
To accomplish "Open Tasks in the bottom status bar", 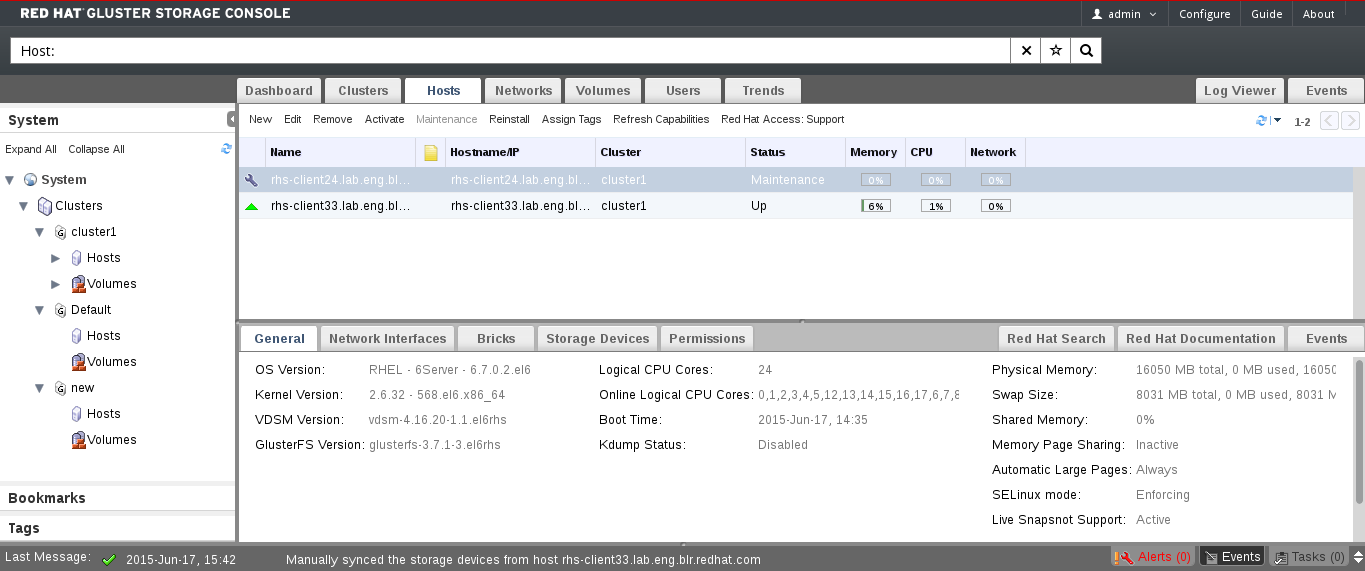I will [x=1307, y=557].
